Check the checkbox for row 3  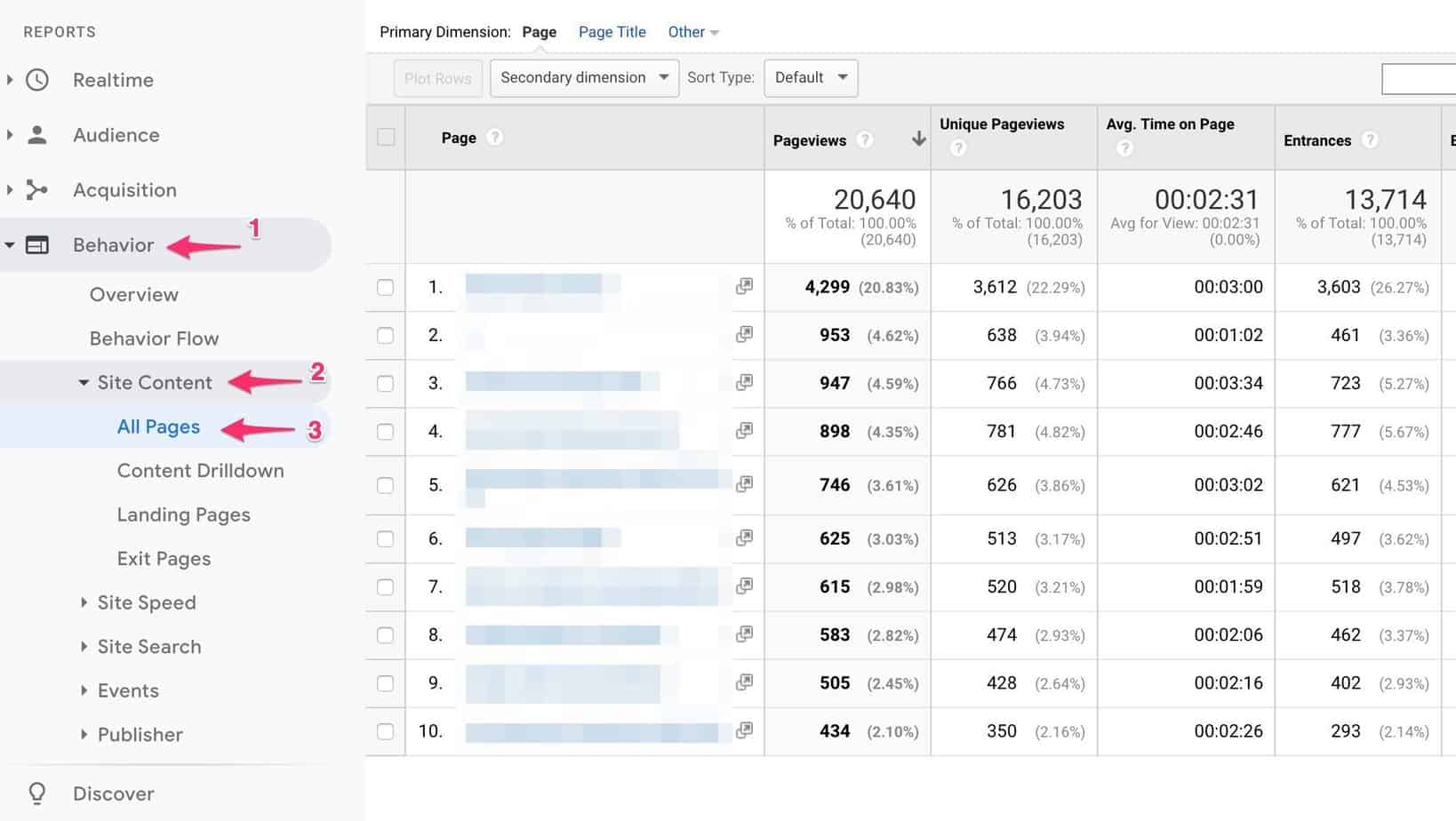[x=385, y=383]
